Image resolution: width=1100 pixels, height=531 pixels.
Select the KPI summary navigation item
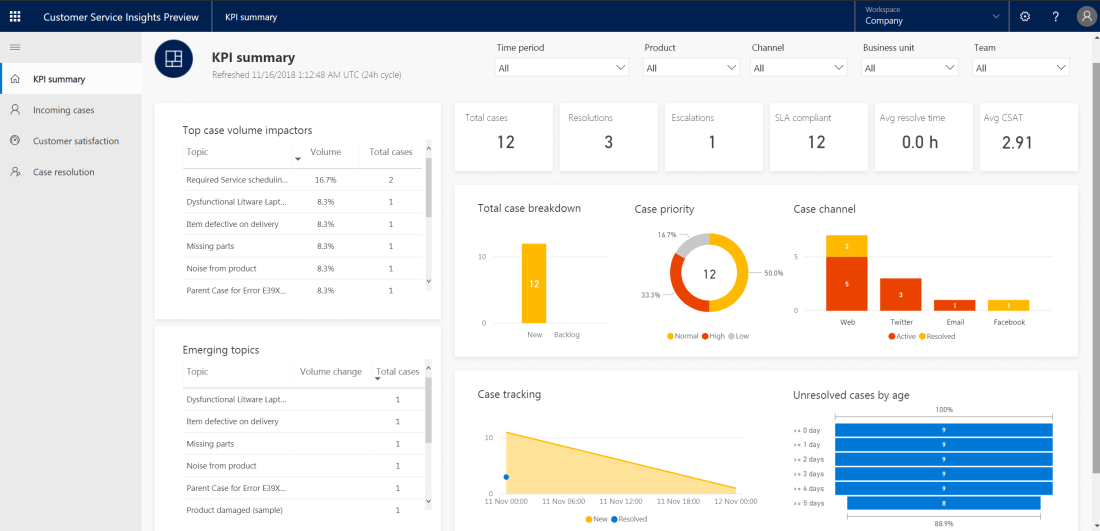[x=59, y=79]
